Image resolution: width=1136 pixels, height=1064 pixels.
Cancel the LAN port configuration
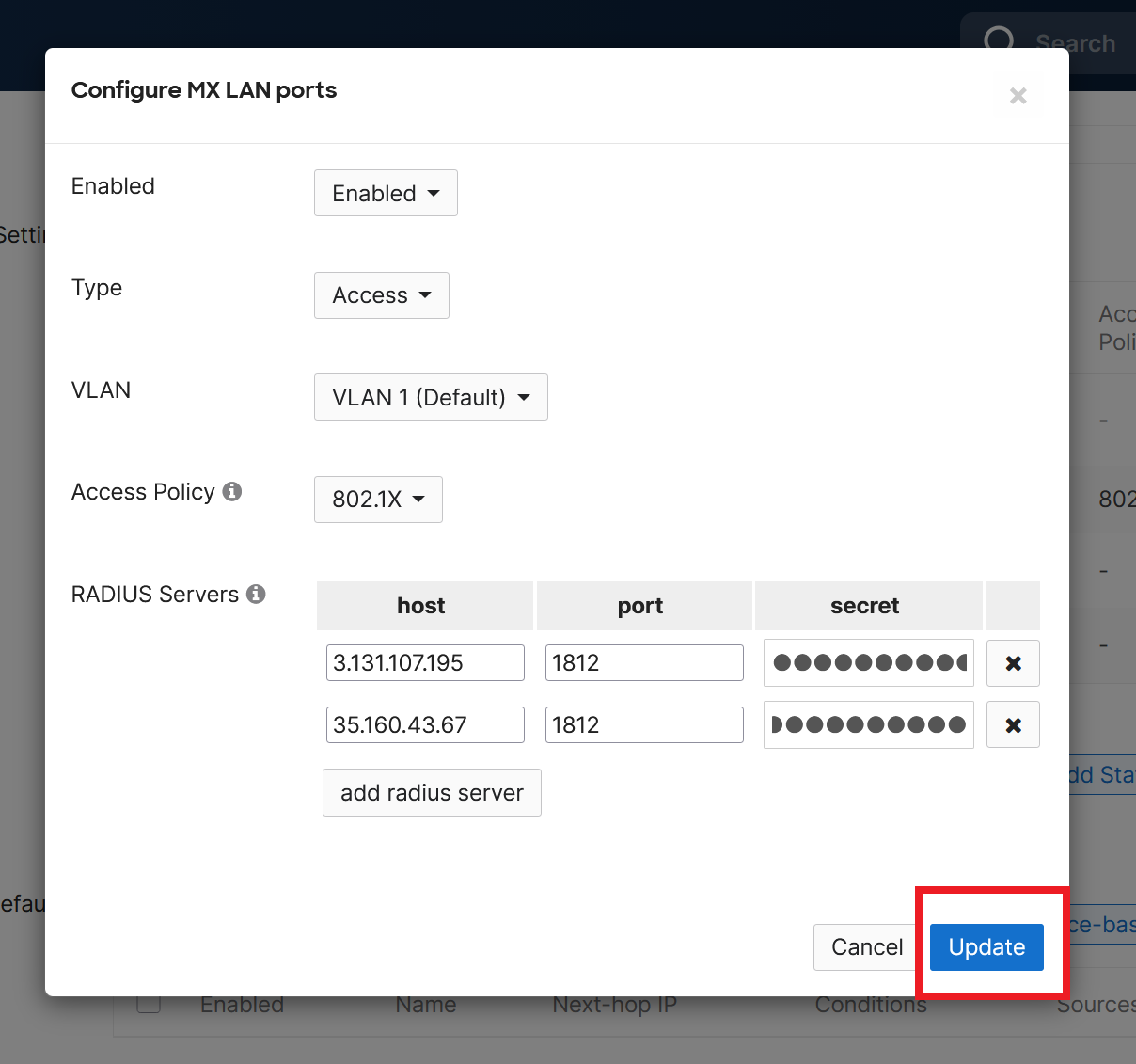867,946
